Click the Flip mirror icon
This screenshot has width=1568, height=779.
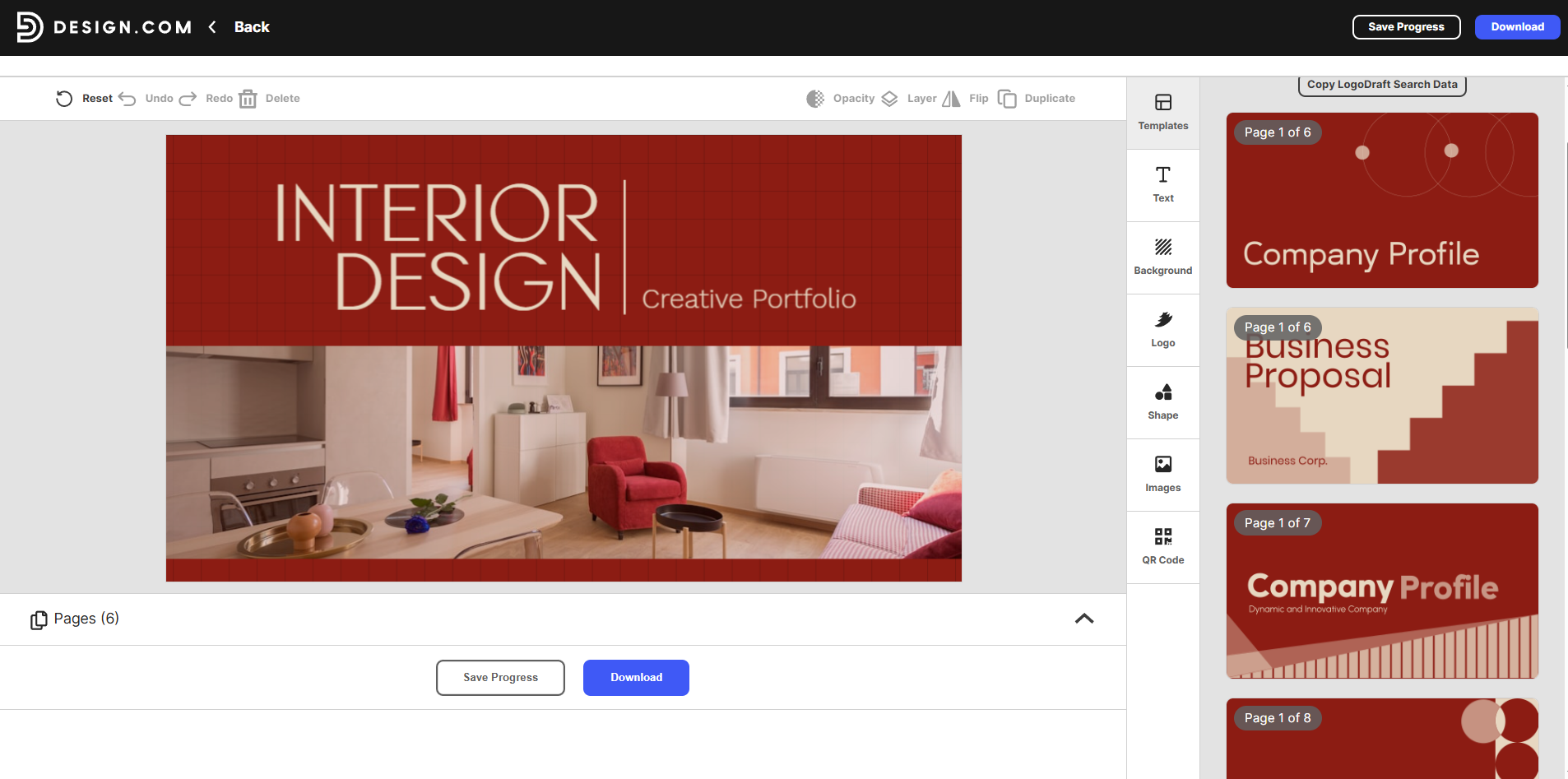[951, 99]
